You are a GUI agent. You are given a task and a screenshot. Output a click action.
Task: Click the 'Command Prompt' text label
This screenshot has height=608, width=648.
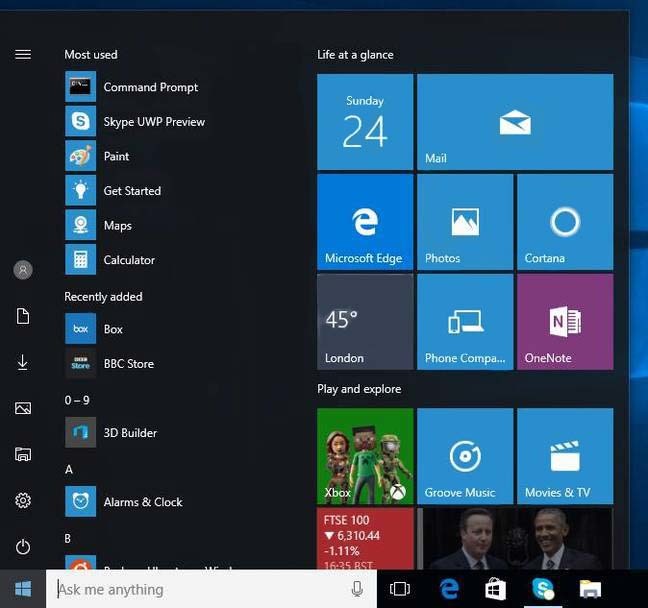(151, 87)
